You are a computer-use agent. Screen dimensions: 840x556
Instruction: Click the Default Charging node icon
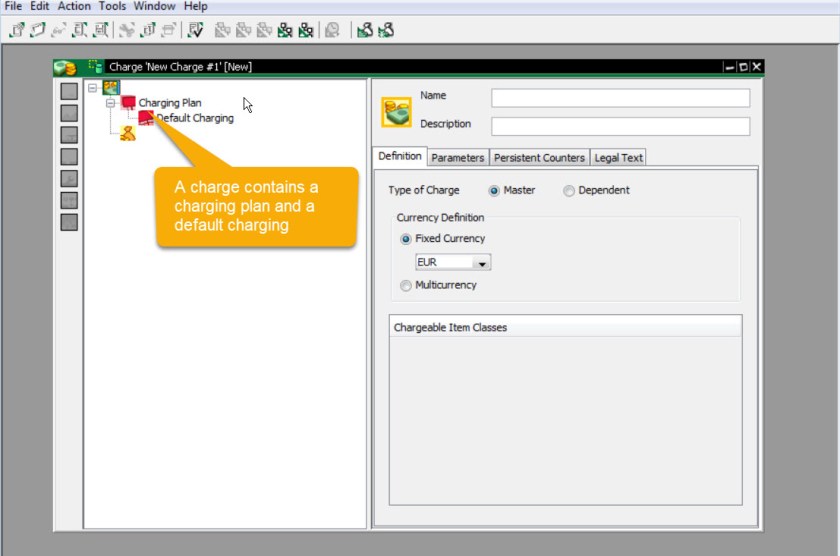coord(146,117)
